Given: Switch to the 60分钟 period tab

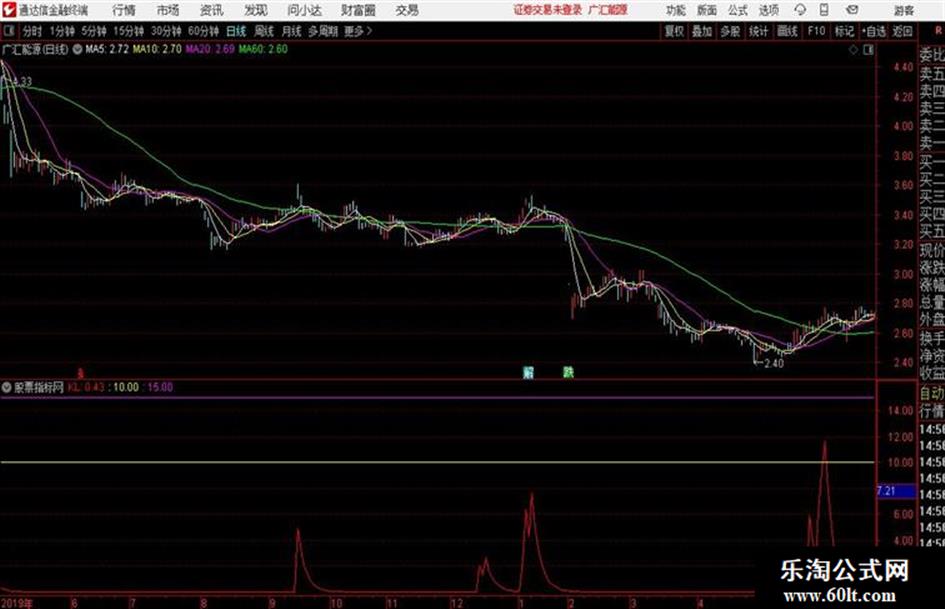Looking at the screenshot, I should 203,31.
